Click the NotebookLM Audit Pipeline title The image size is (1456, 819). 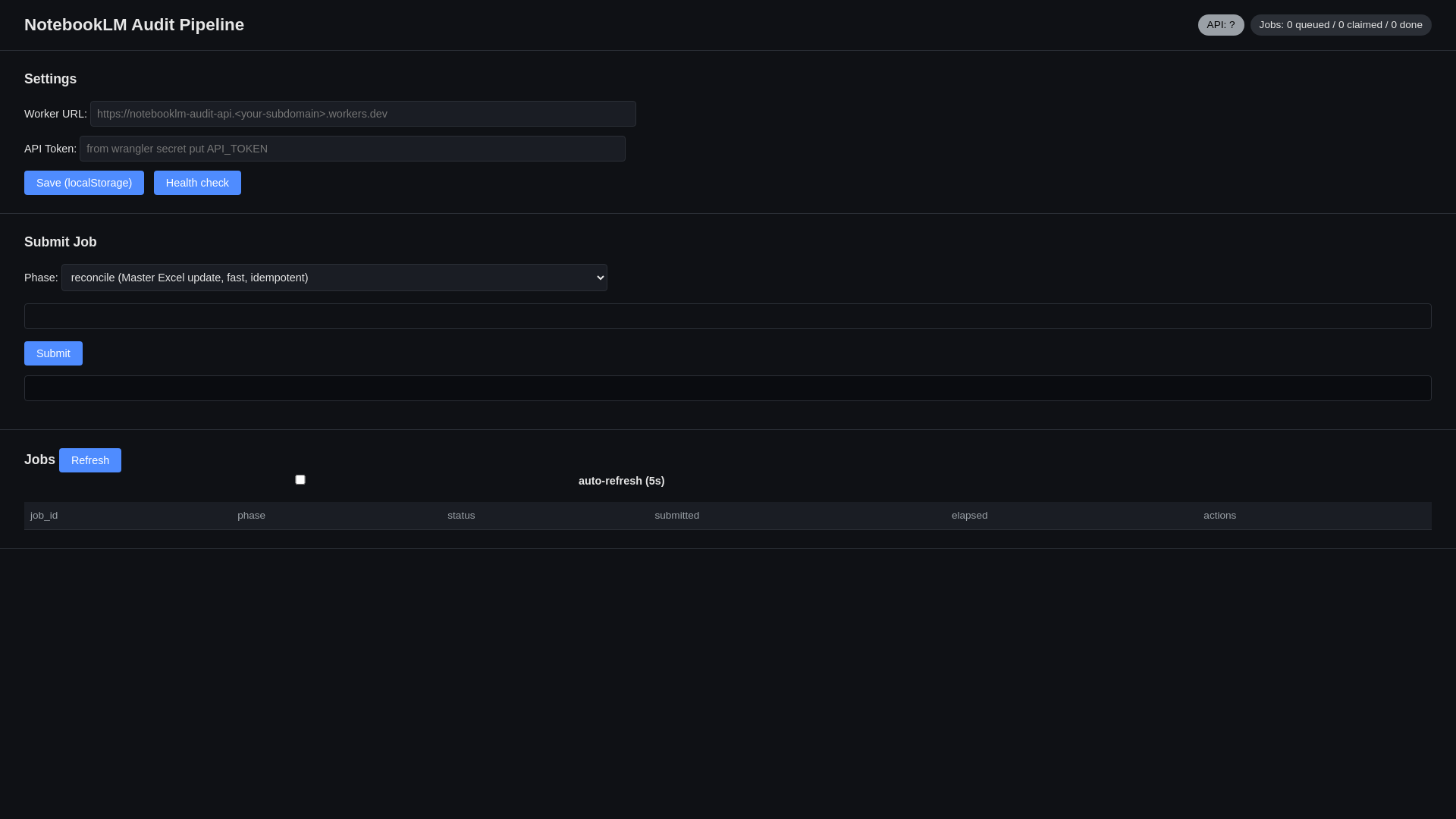pyautogui.click(x=134, y=25)
